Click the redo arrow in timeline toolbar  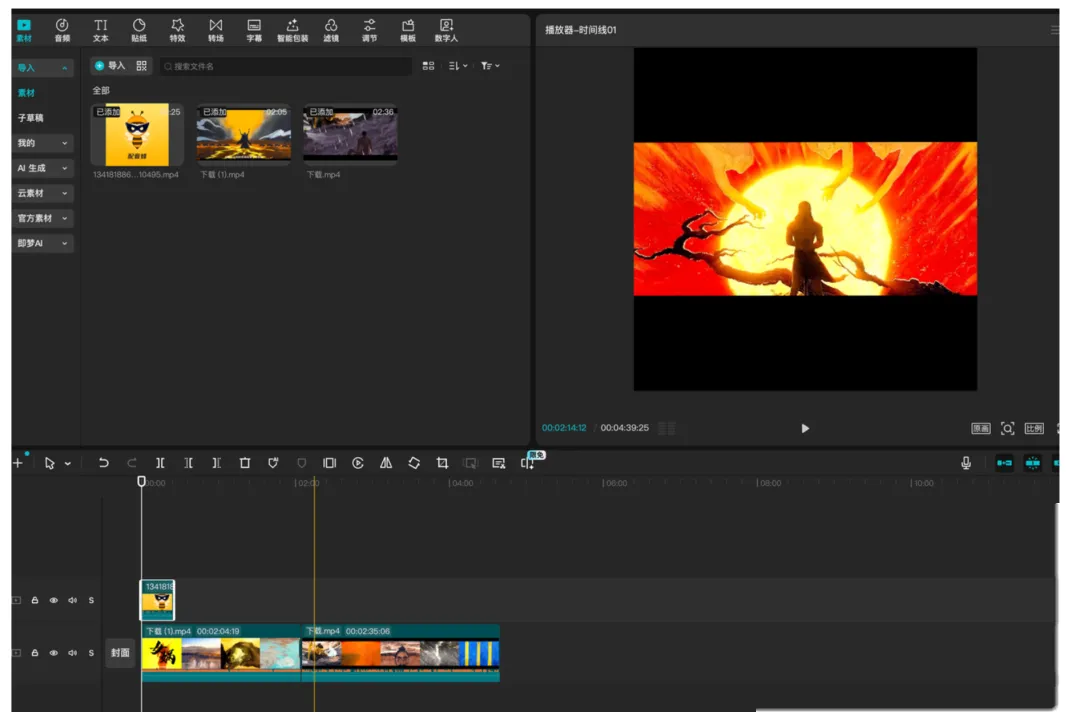click(132, 463)
